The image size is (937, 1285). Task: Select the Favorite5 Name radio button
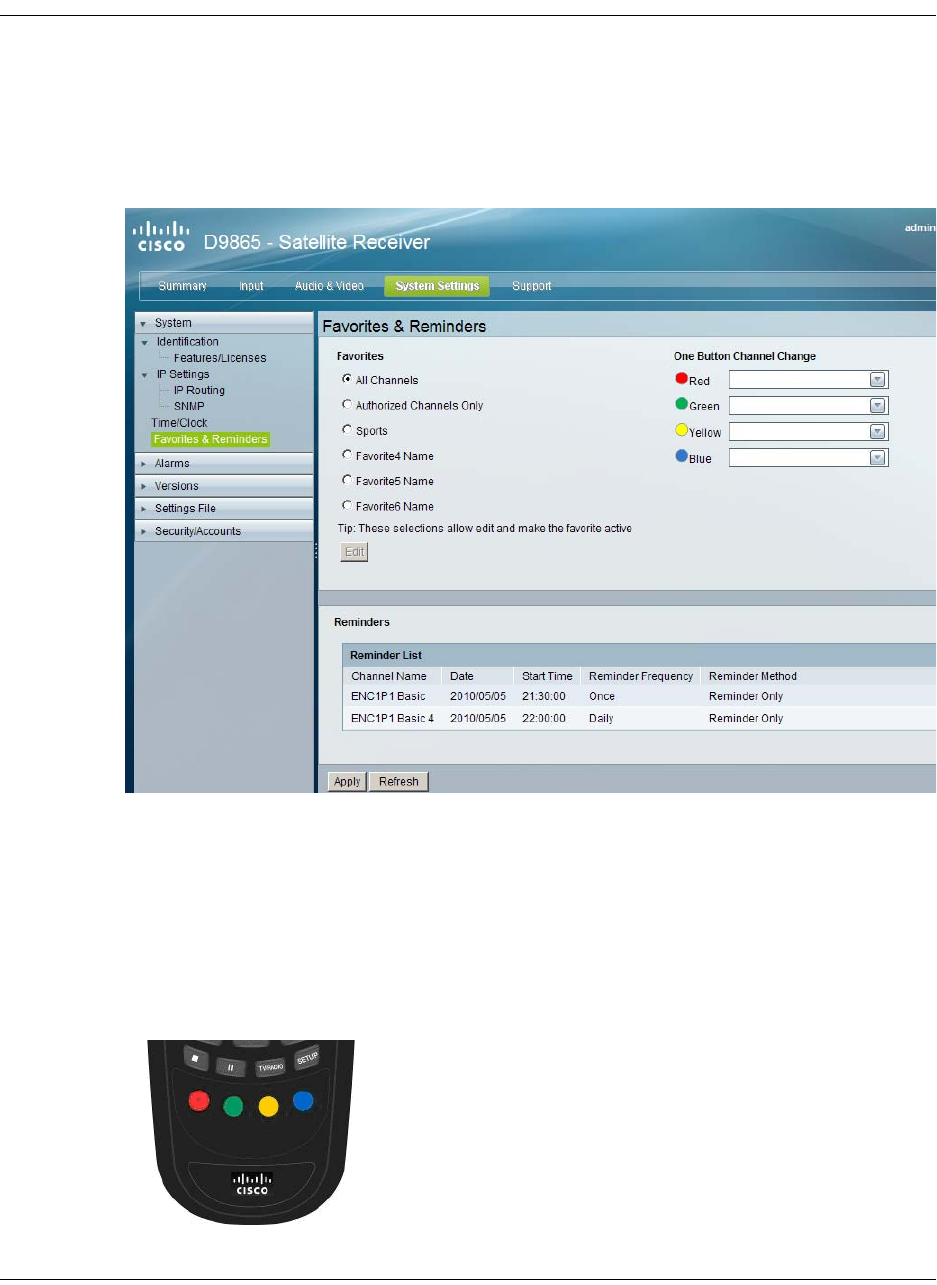click(347, 480)
